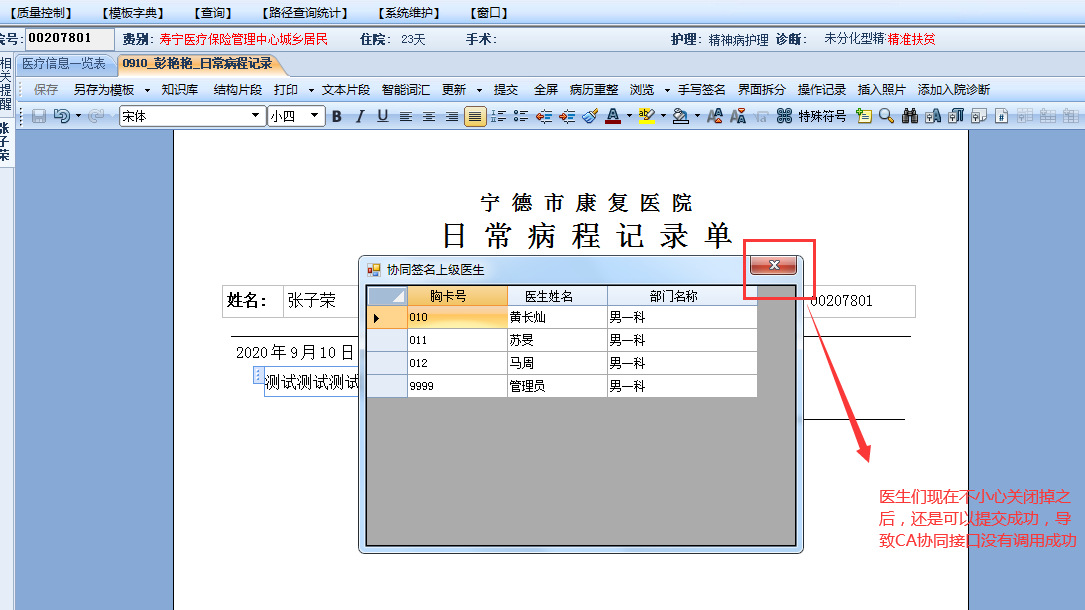Viewport: 1085px width, 610px height.
Task: Expand the 另存为模板 dropdown arrow
Action: [x=147, y=90]
